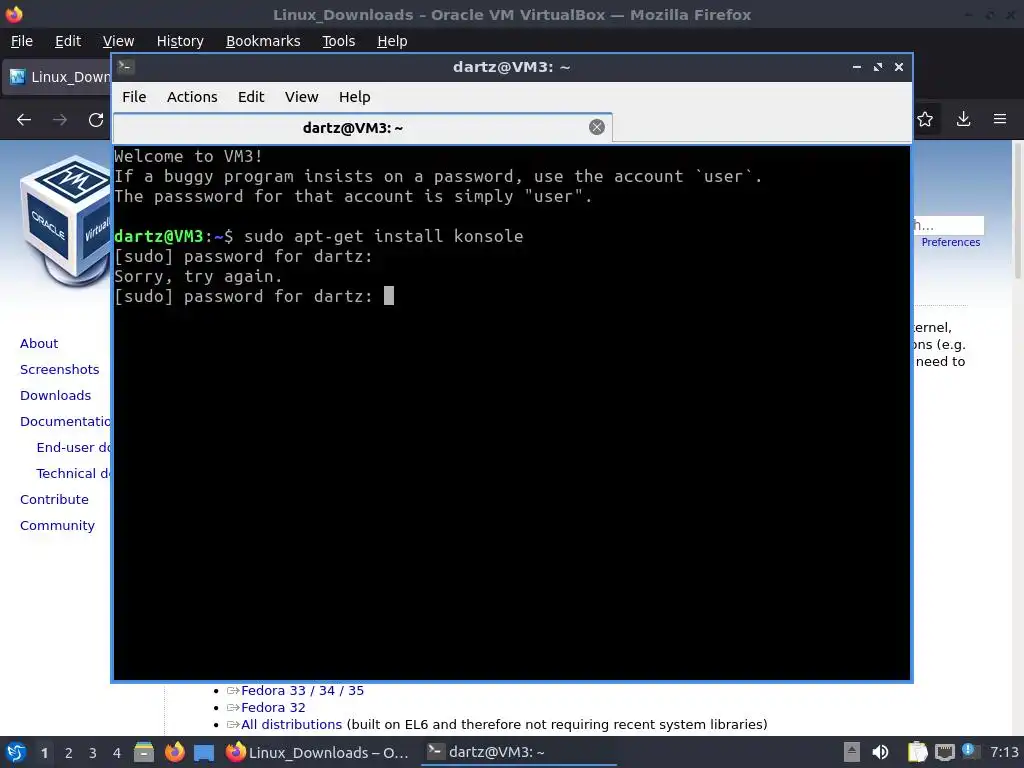This screenshot has height=768, width=1024.
Task: Launch Firefox from taskbar quicklaunch
Action: point(174,752)
